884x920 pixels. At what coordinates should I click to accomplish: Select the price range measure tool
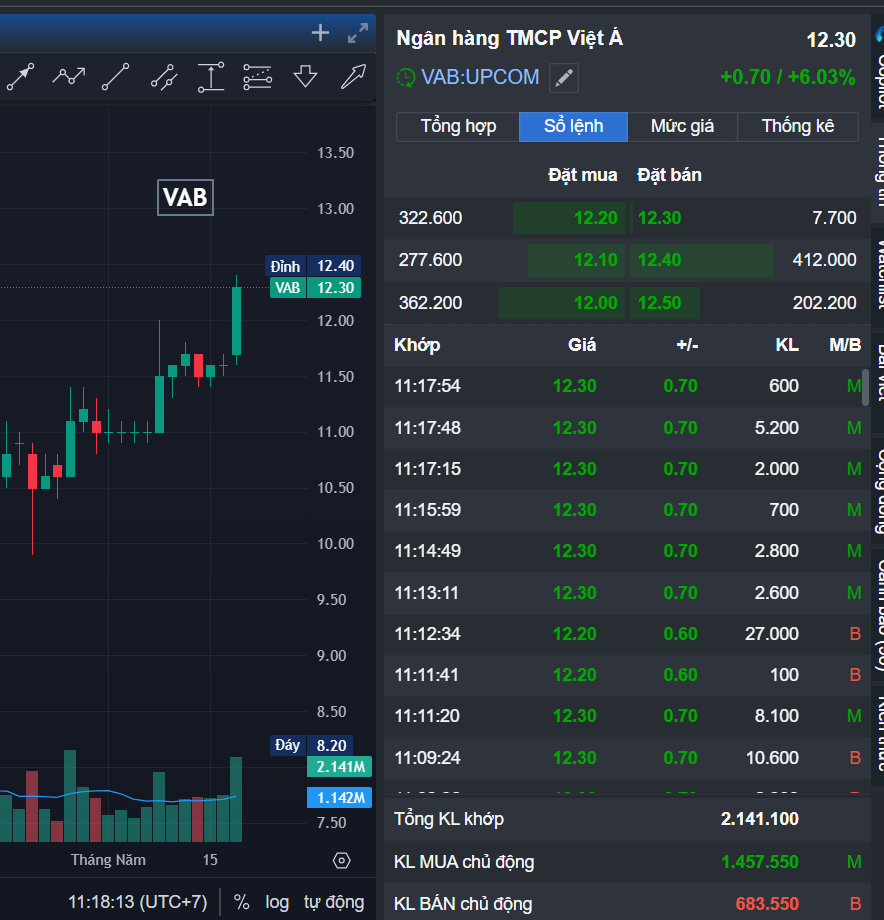click(210, 76)
